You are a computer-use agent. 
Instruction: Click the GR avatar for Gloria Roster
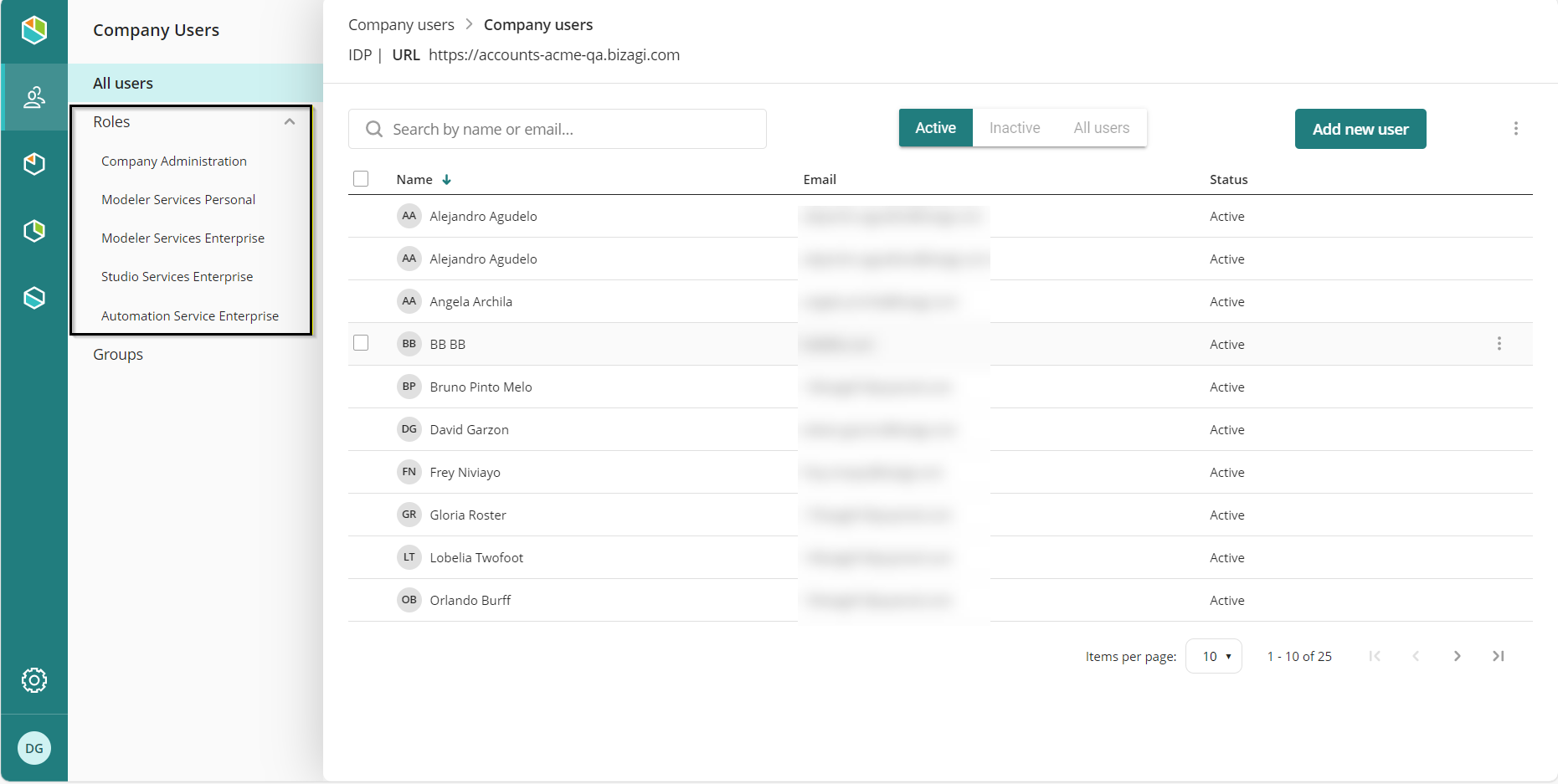(409, 515)
